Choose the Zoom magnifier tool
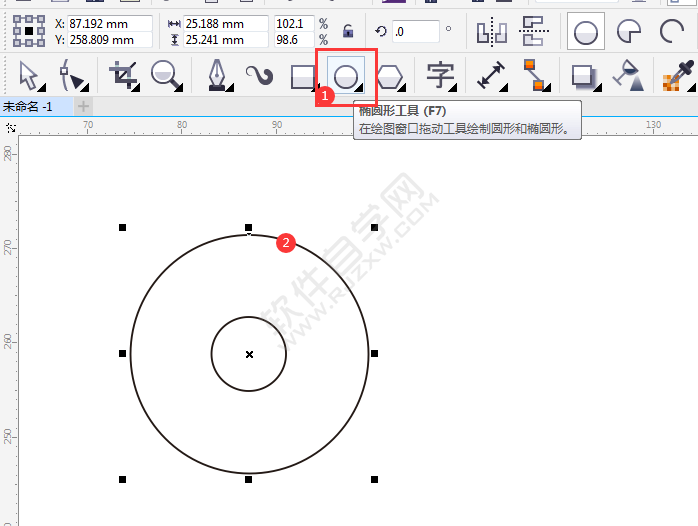The height and width of the screenshot is (526, 698). coord(165,76)
